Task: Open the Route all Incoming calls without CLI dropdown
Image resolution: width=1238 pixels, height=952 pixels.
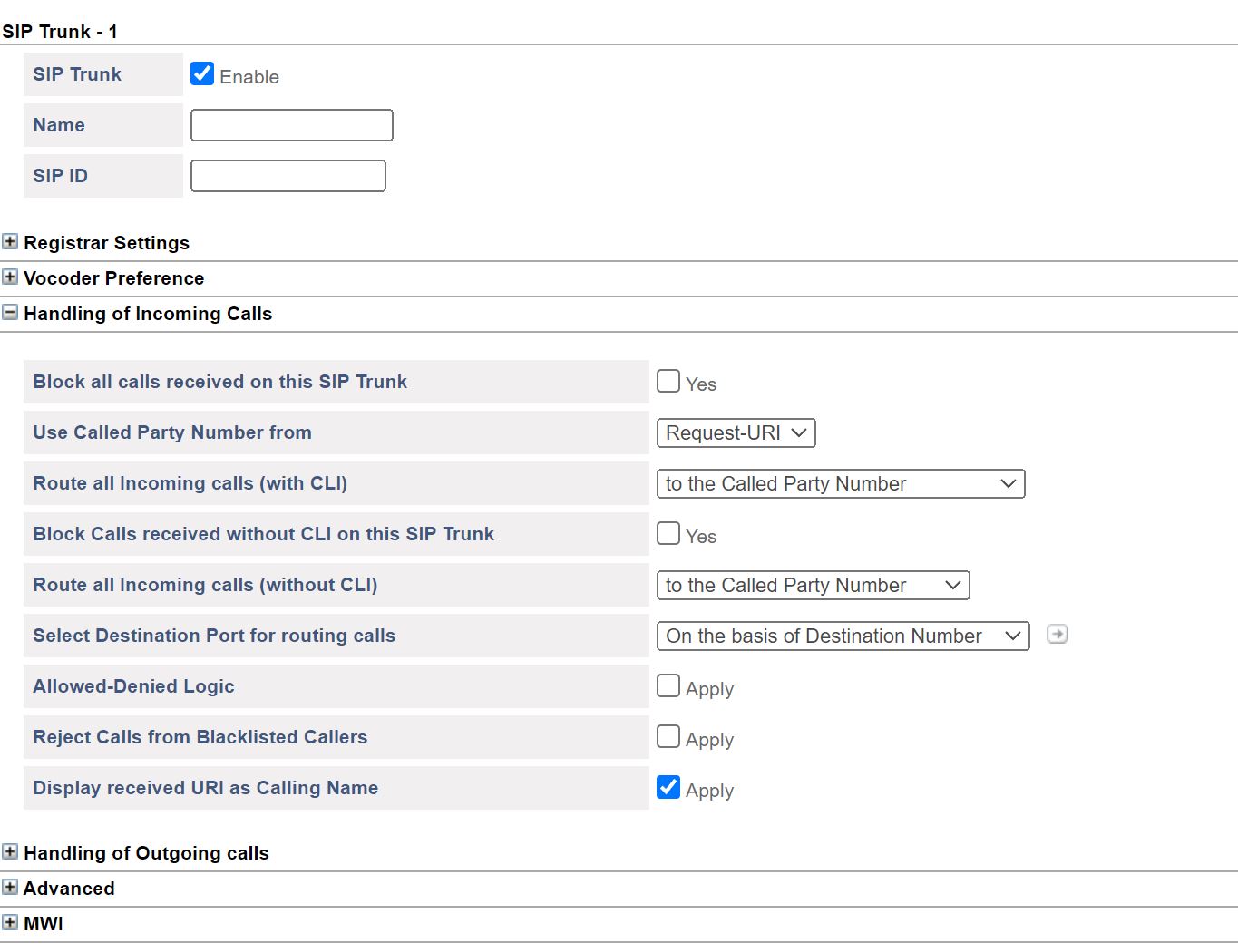Action: (x=813, y=585)
